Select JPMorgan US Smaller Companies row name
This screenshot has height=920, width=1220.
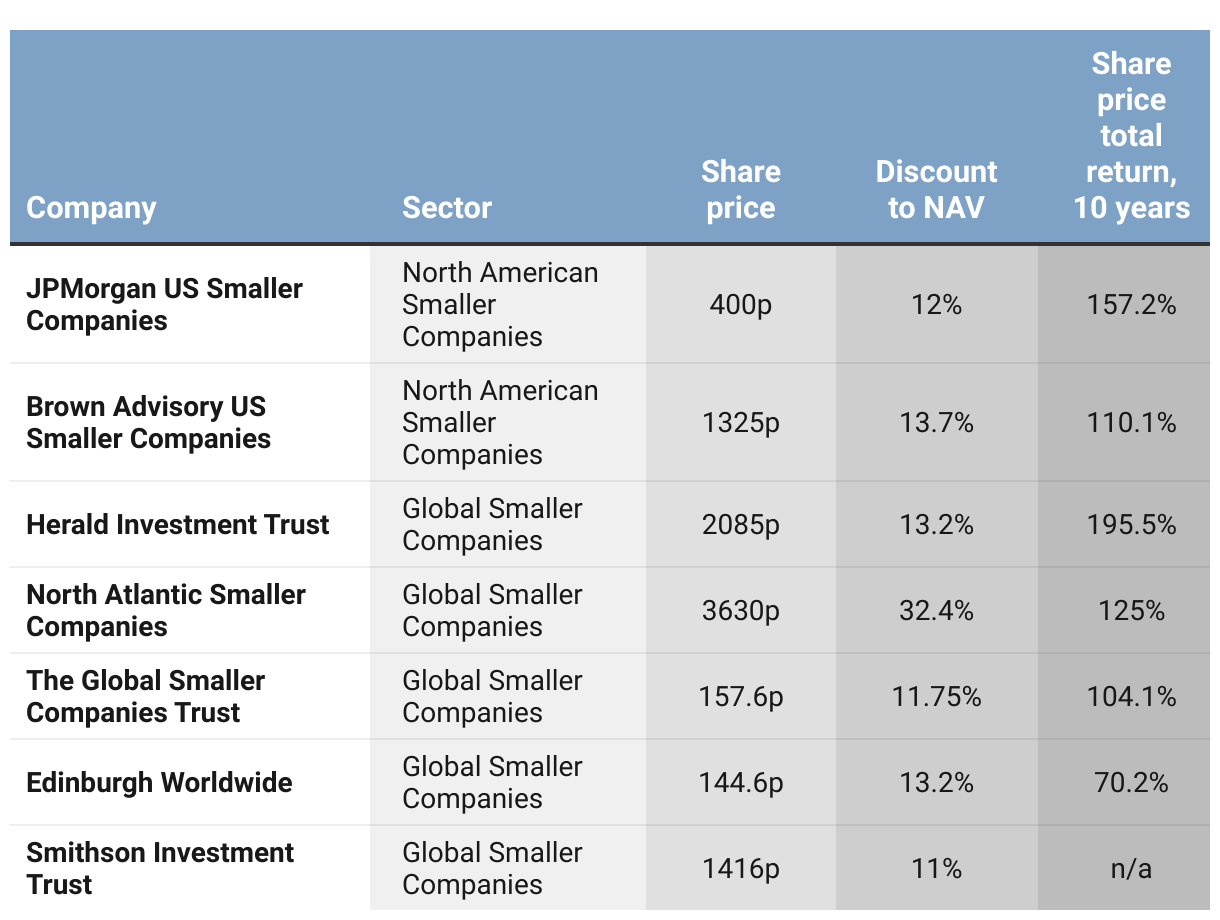(x=165, y=305)
